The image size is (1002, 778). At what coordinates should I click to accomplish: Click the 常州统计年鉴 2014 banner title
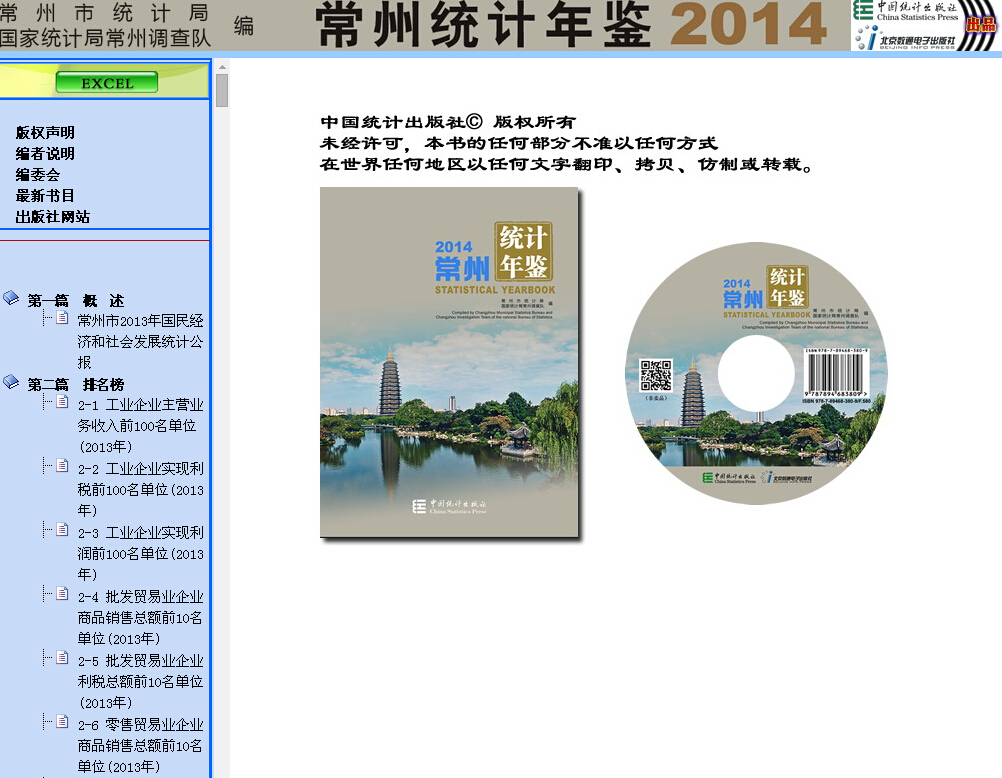tap(571, 25)
